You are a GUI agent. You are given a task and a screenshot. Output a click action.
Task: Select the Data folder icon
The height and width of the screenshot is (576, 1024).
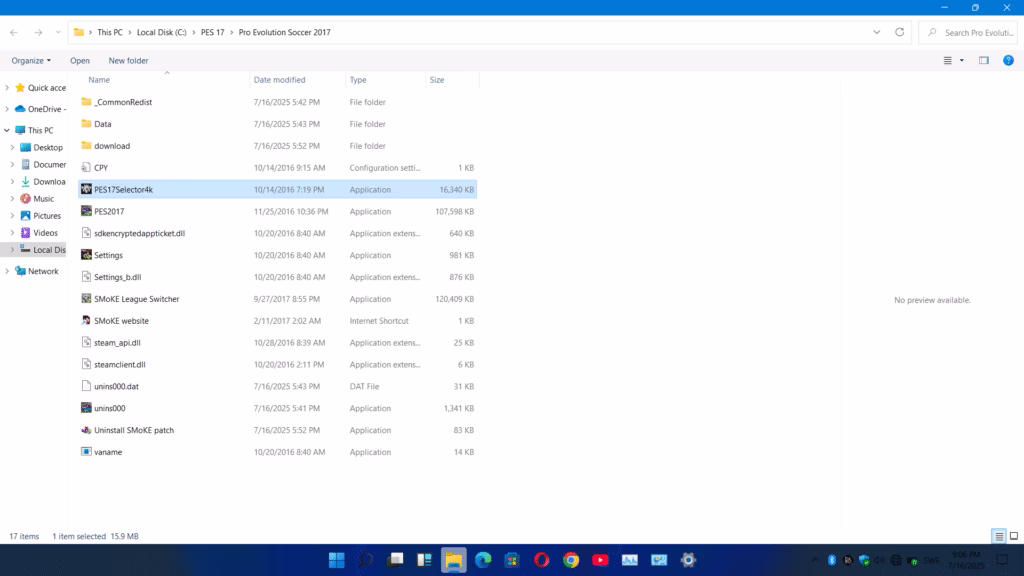[x=86, y=123]
